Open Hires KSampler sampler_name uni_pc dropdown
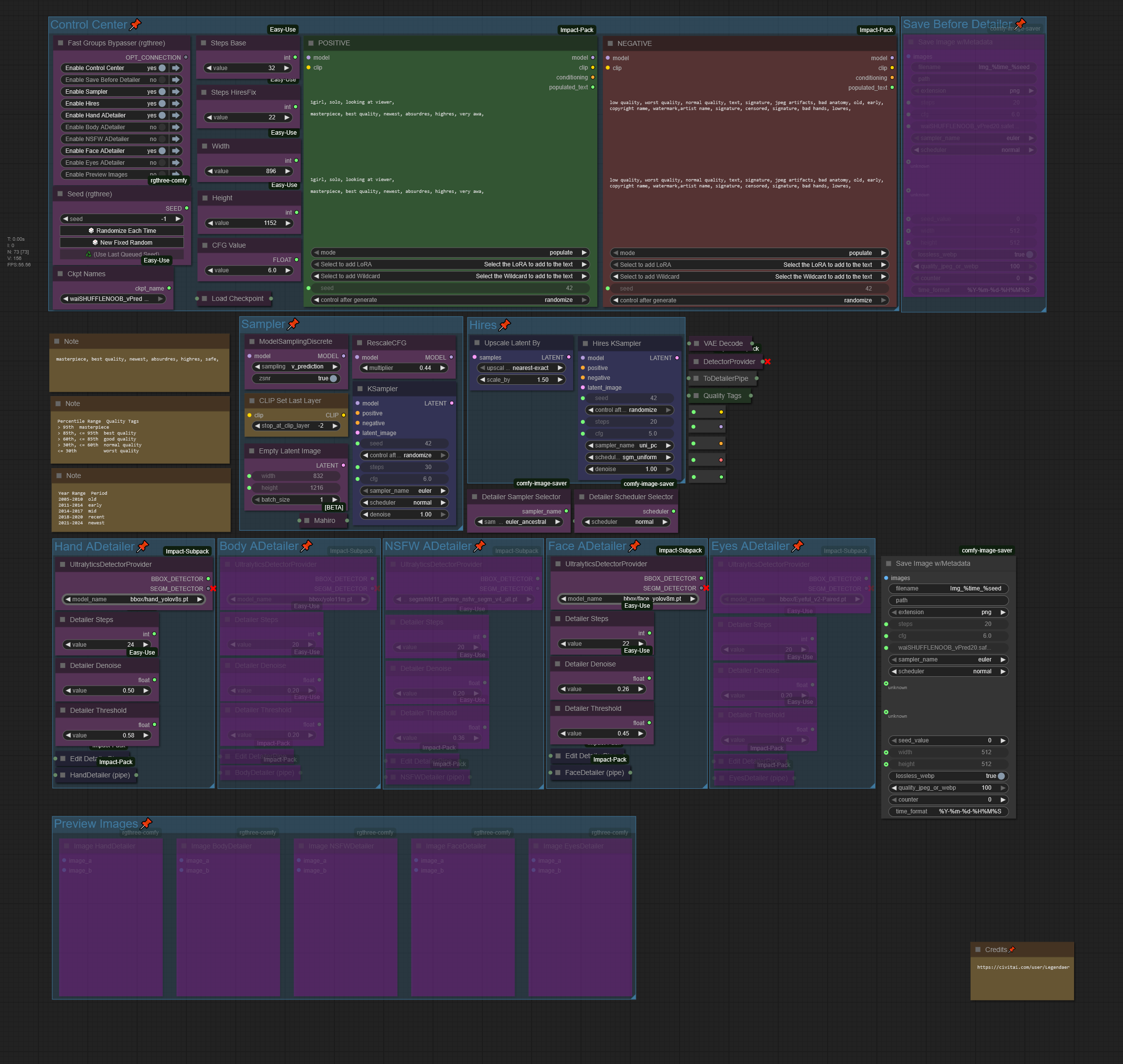 629,446
